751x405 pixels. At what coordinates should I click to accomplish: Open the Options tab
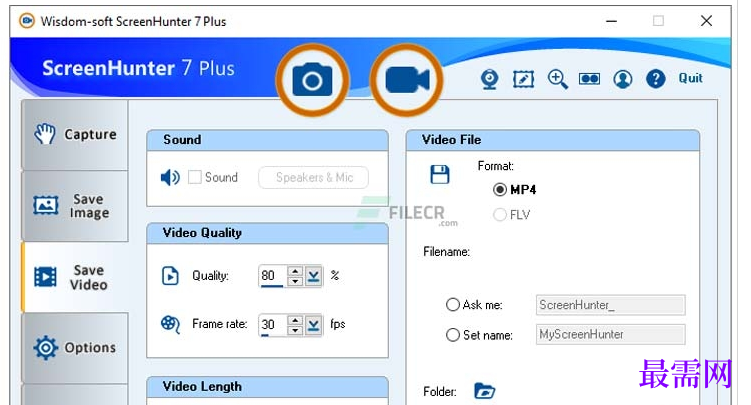[75, 348]
